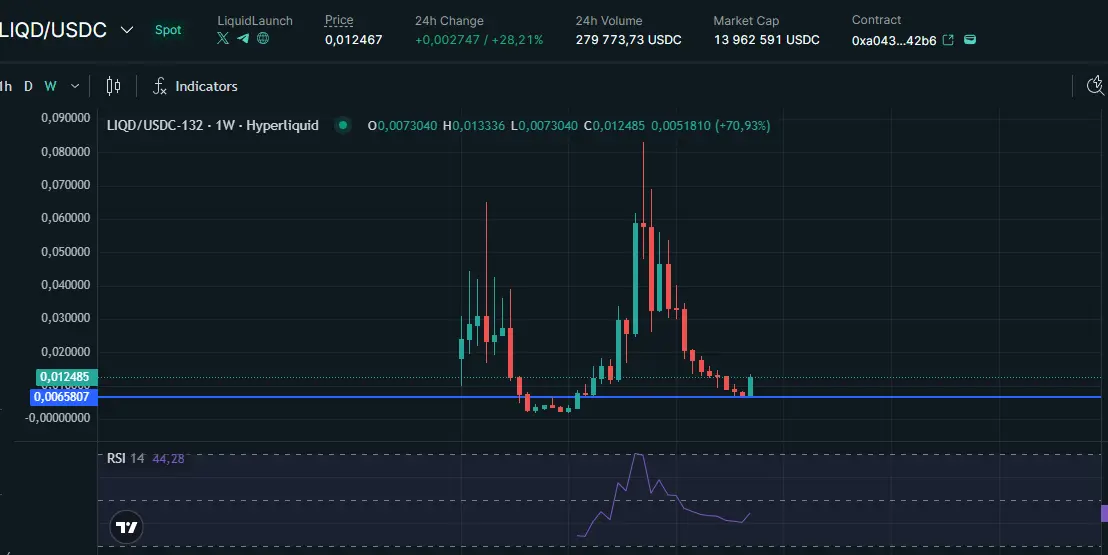Click the Price value 0,012467
This screenshot has height=555, width=1108.
click(353, 40)
